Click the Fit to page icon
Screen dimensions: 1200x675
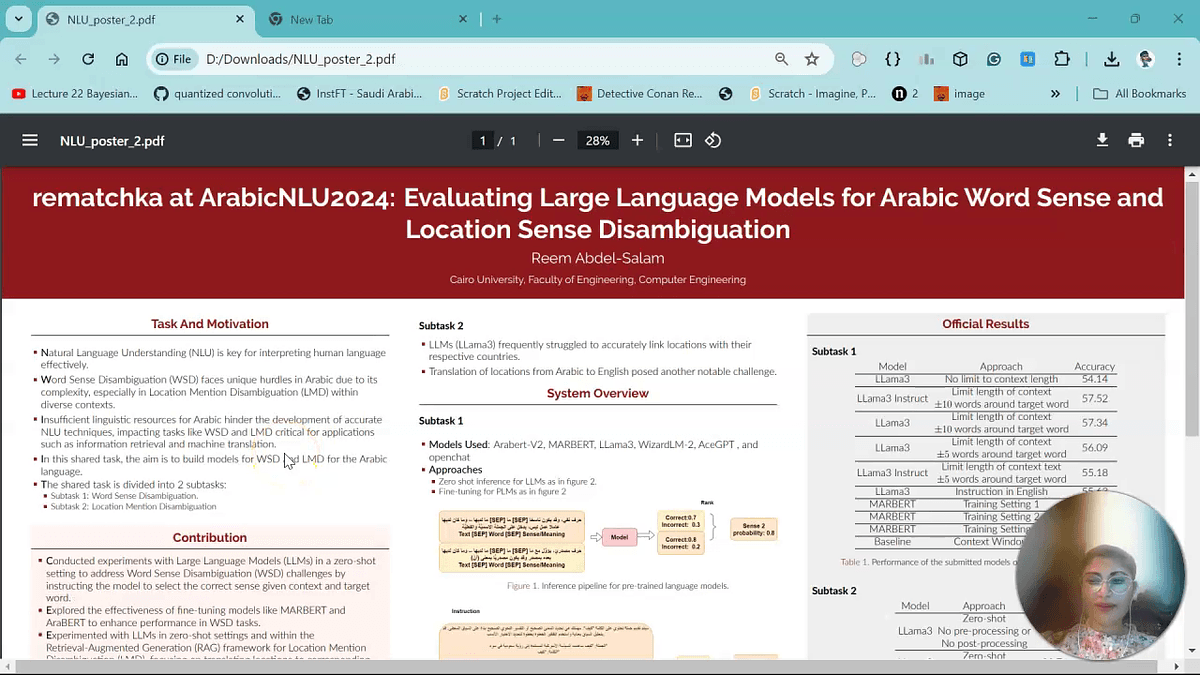click(683, 141)
